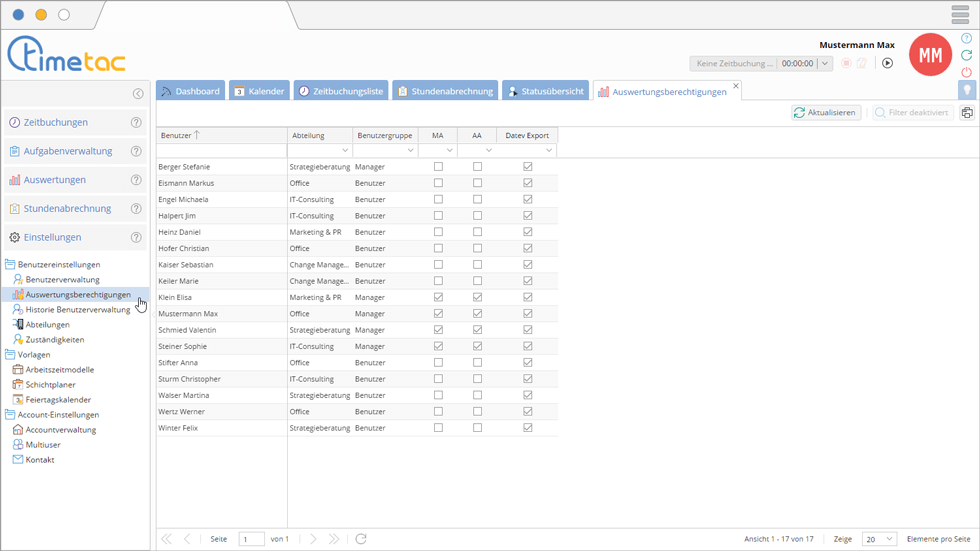Collapse the left sidebar arrow icon
The height and width of the screenshot is (551, 980).
138,94
